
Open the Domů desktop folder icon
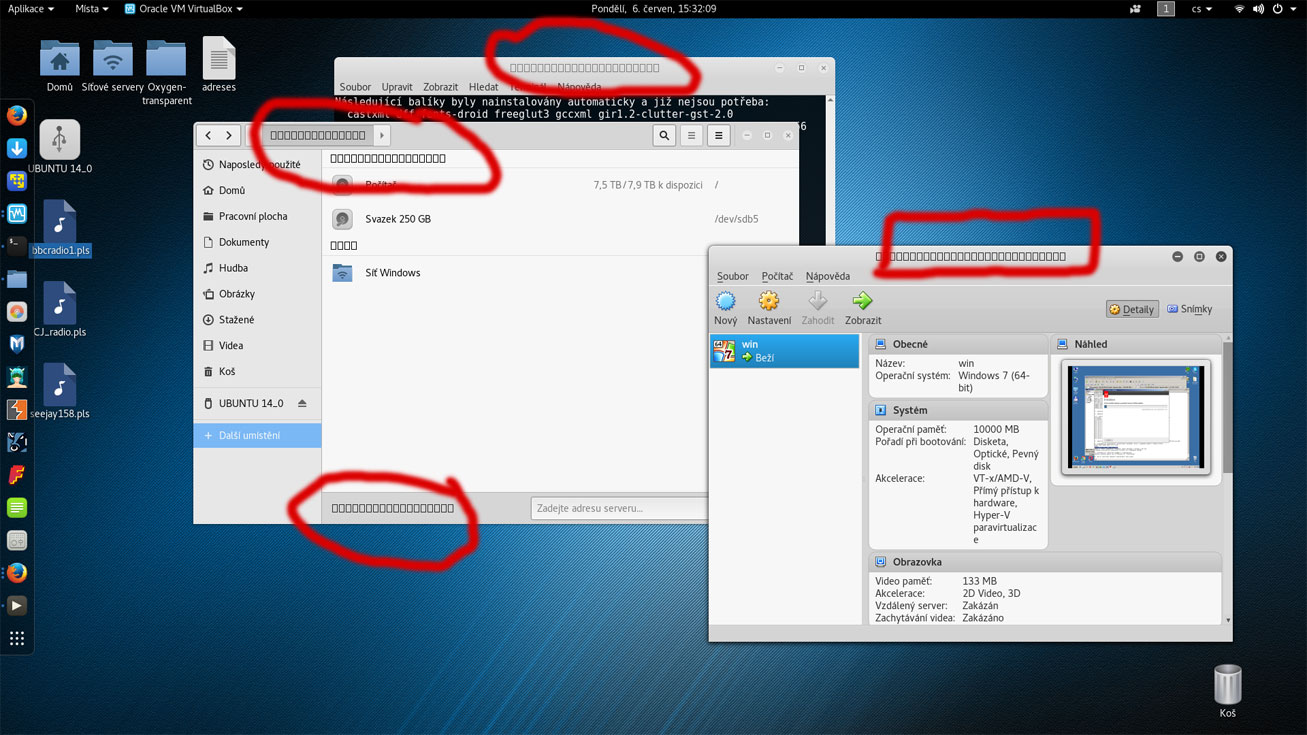click(60, 65)
